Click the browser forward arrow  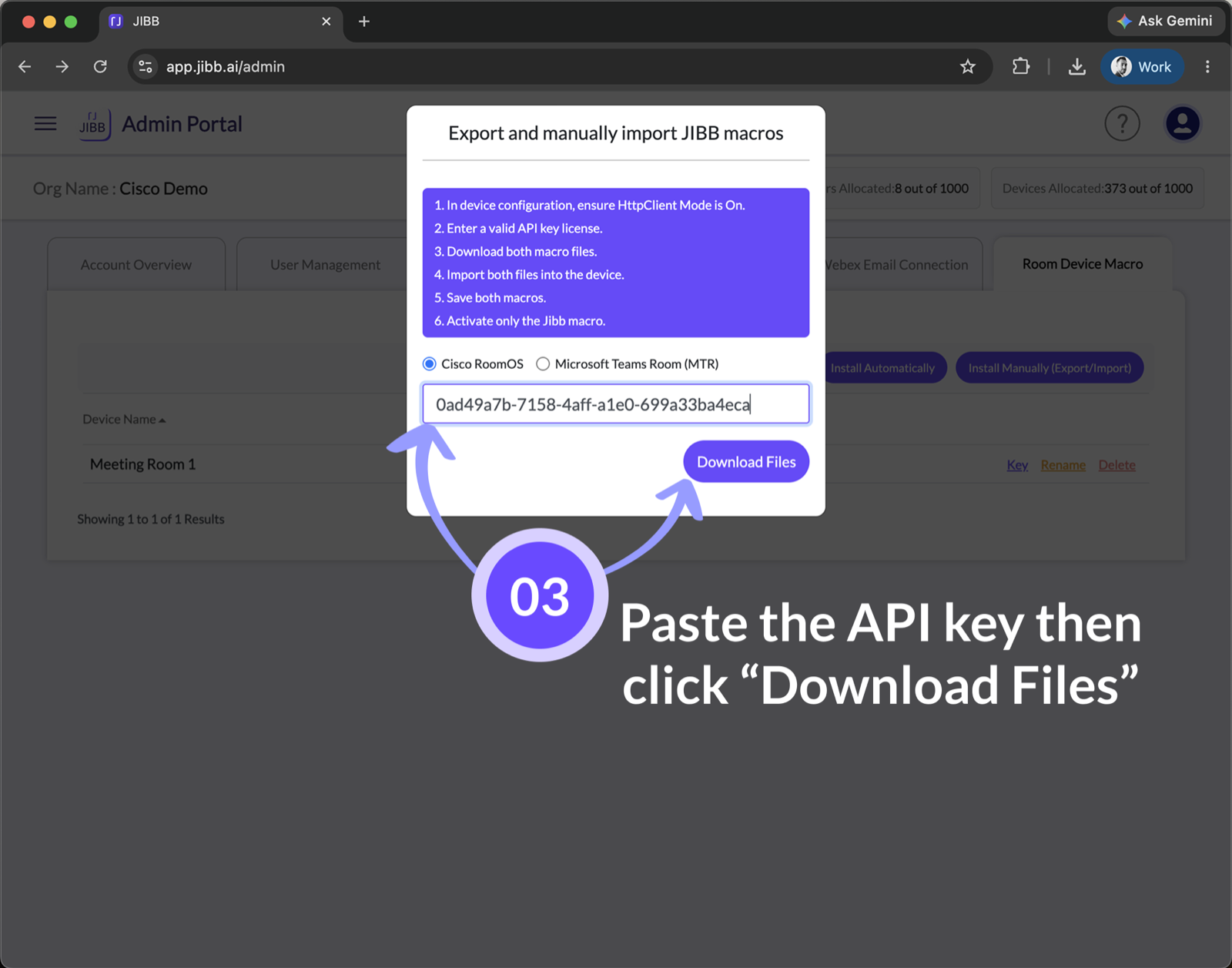click(62, 67)
